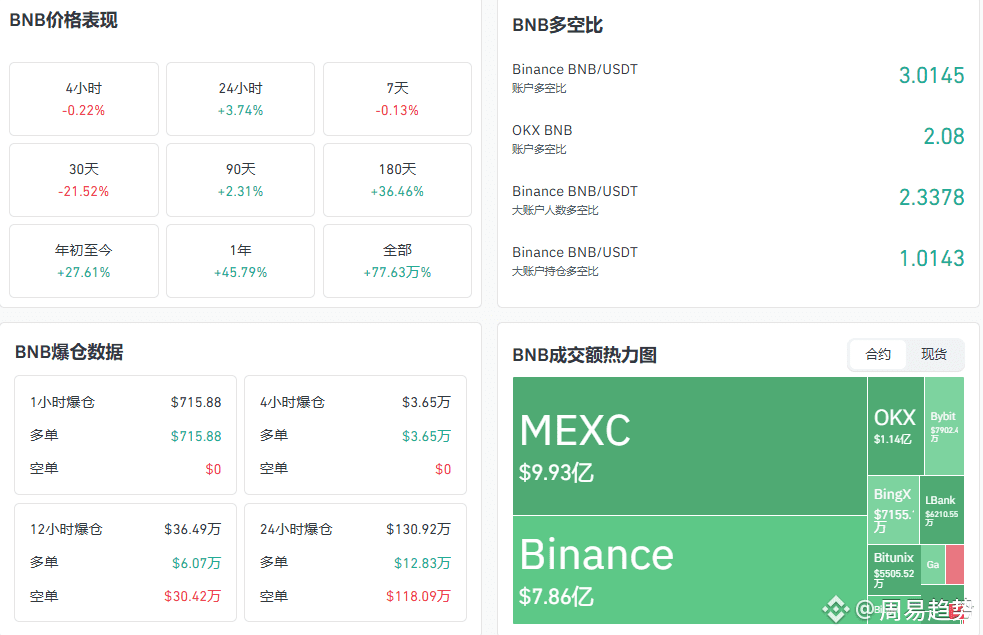Select the 24小时 price performance card
This screenshot has height=635, width=983.
pos(240,99)
